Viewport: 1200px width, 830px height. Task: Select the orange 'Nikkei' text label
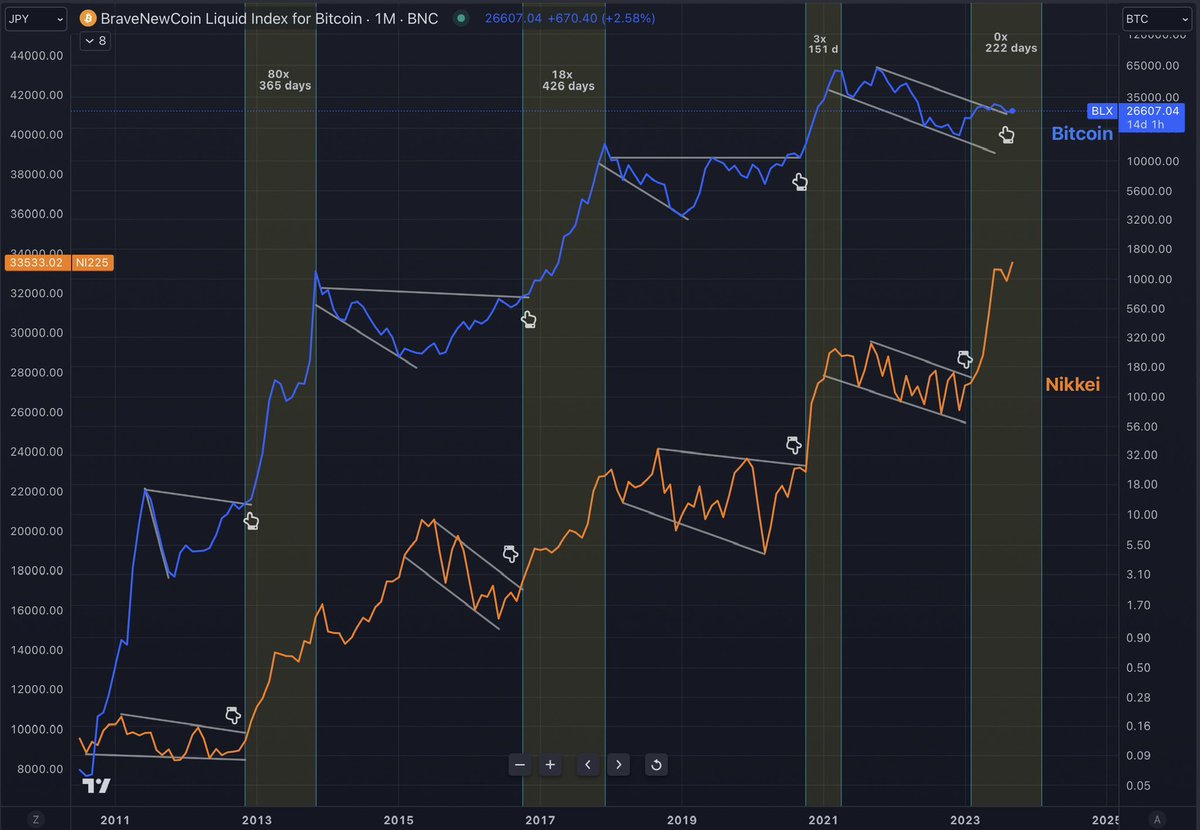[x=1073, y=384]
